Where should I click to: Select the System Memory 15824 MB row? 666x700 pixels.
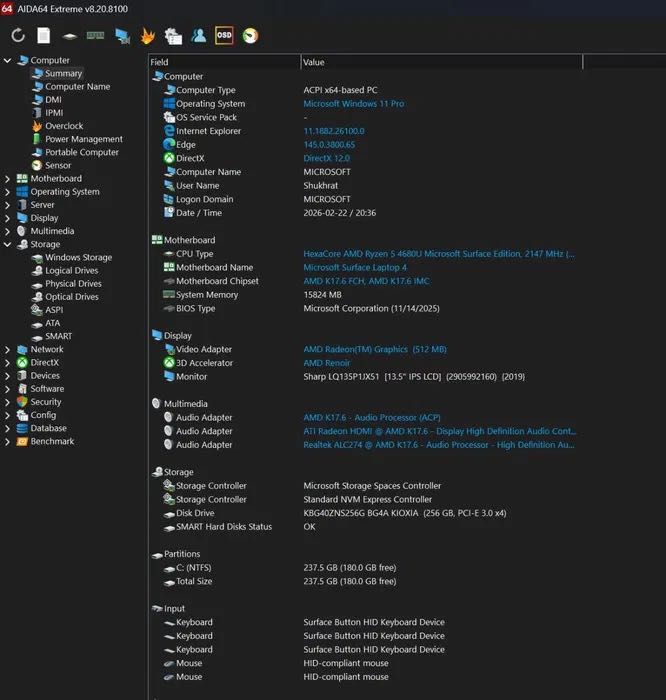tap(252, 295)
